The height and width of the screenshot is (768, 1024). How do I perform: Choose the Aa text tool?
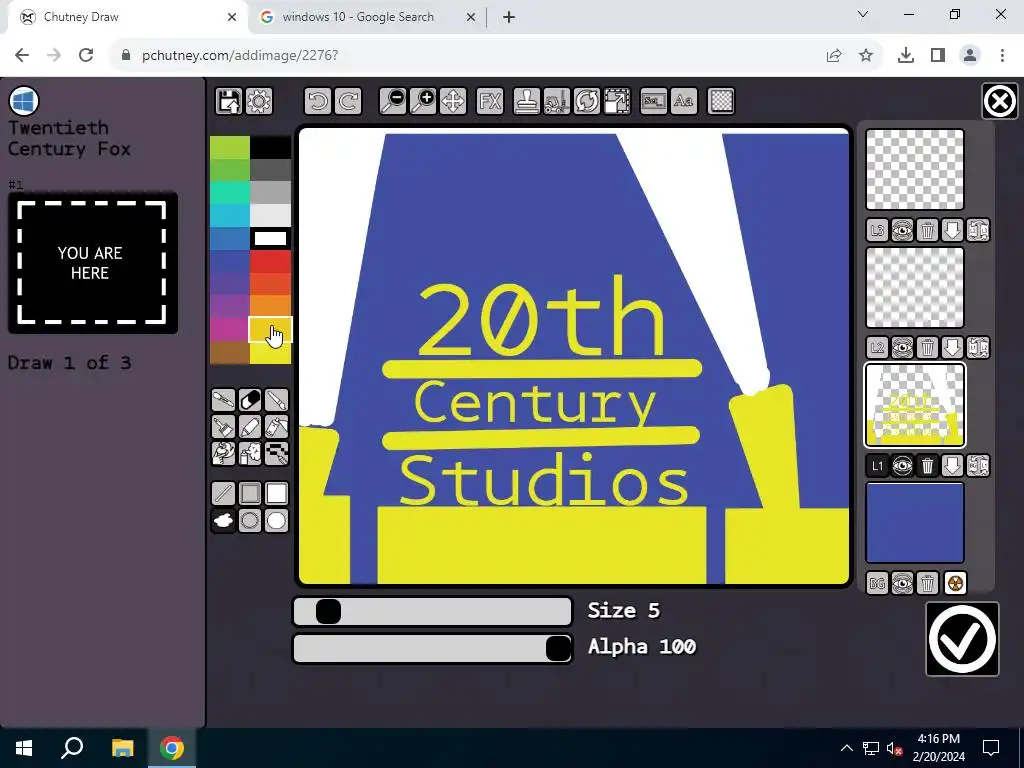(684, 101)
